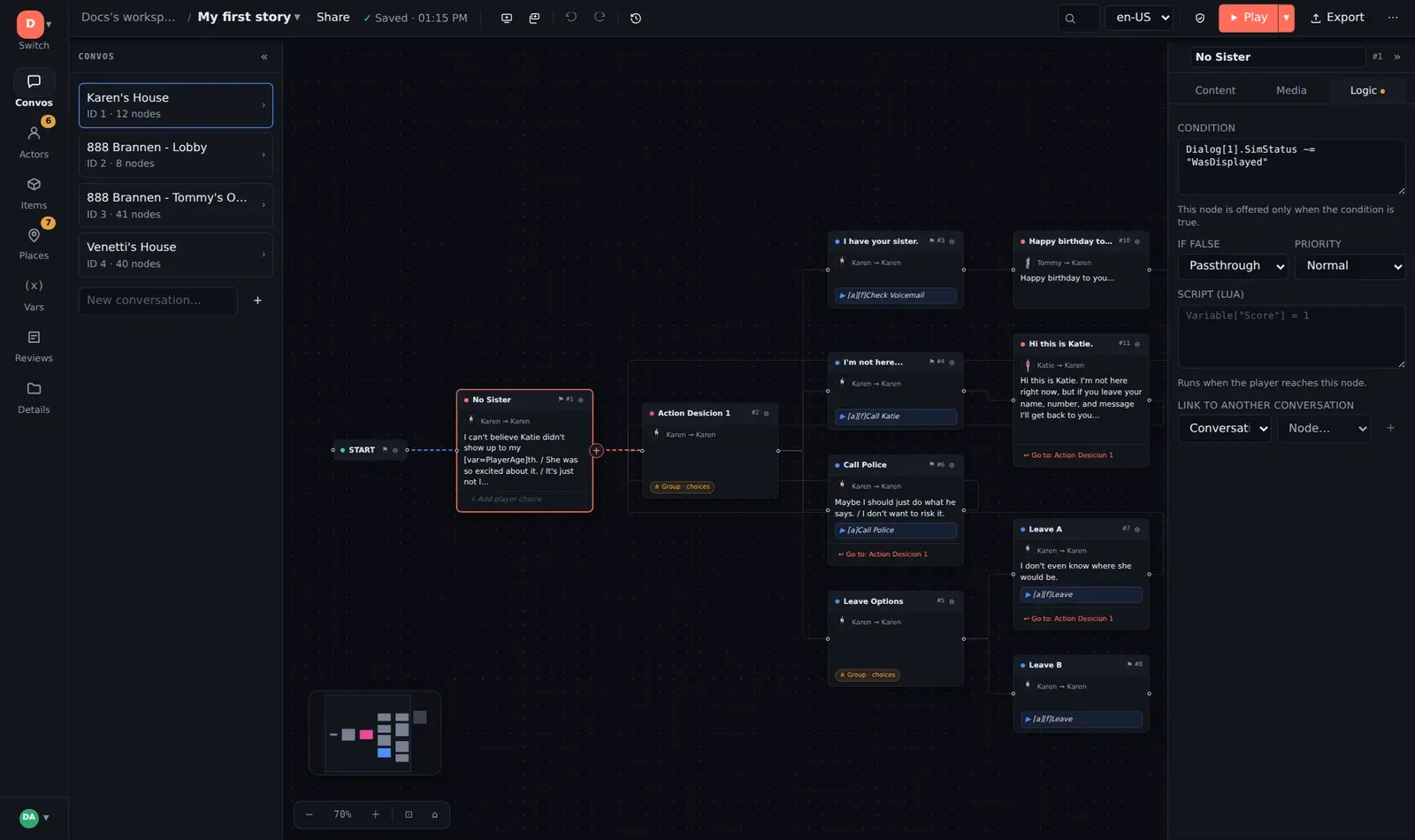Viewport: 1415px width, 840px height.
Task: Click the Script (Lua) text area
Action: click(1291, 337)
